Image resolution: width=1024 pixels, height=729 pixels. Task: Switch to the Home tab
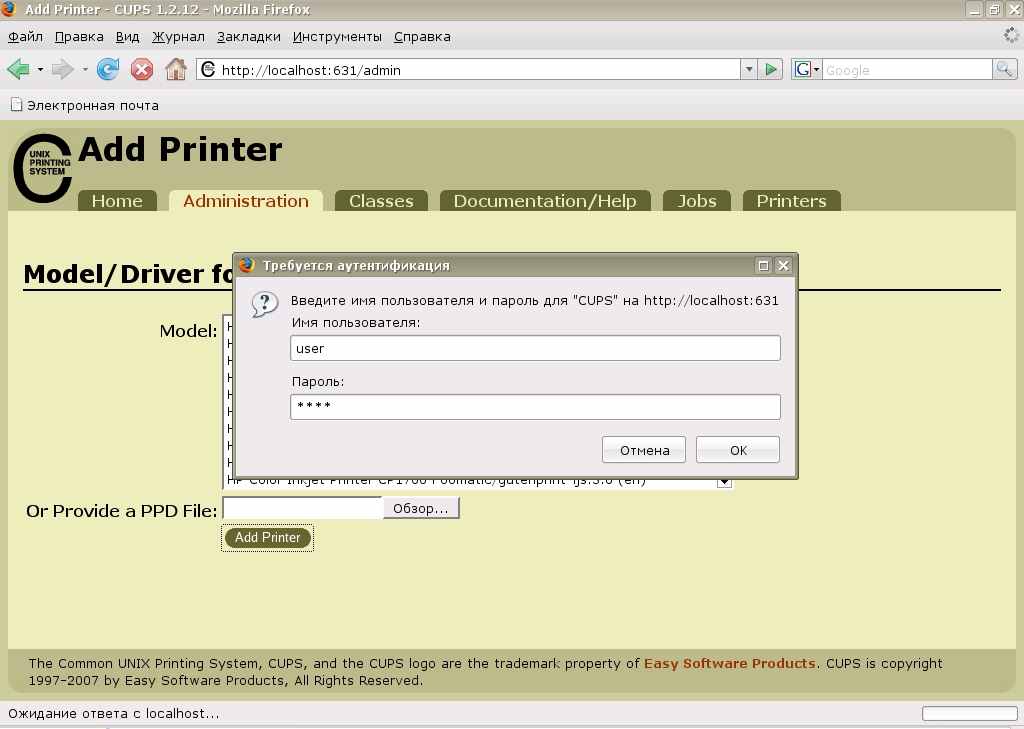tap(117, 201)
